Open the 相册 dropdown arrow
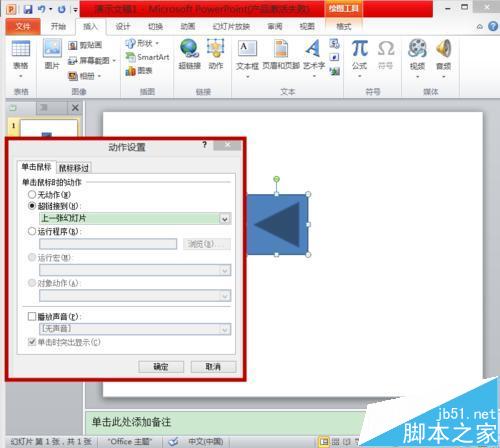This screenshot has width=500, height=448. [x=99, y=76]
